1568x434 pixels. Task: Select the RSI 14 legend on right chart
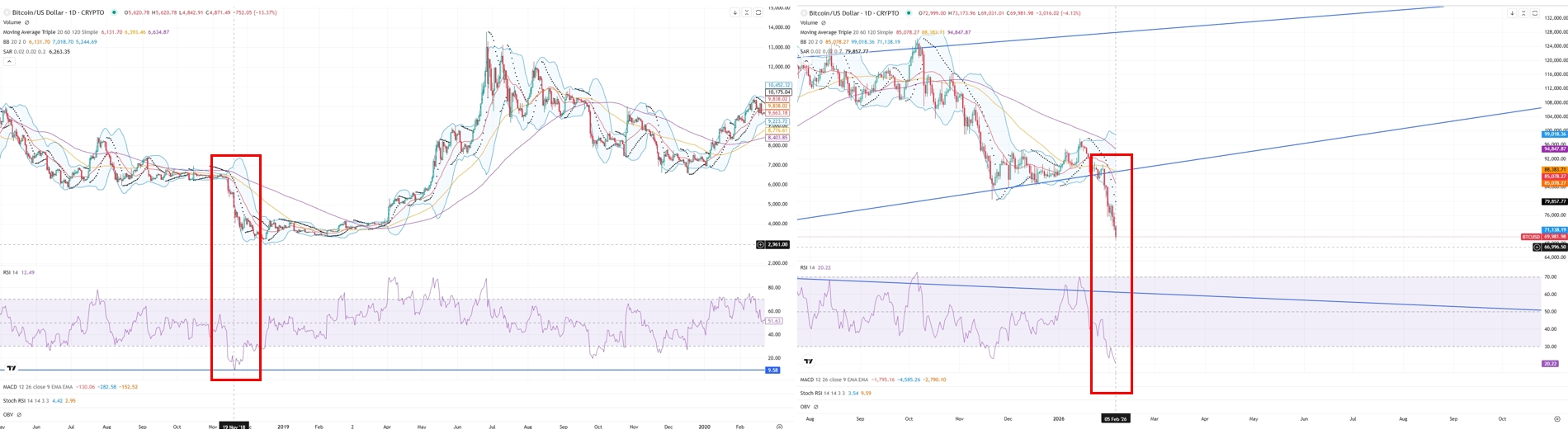806,267
